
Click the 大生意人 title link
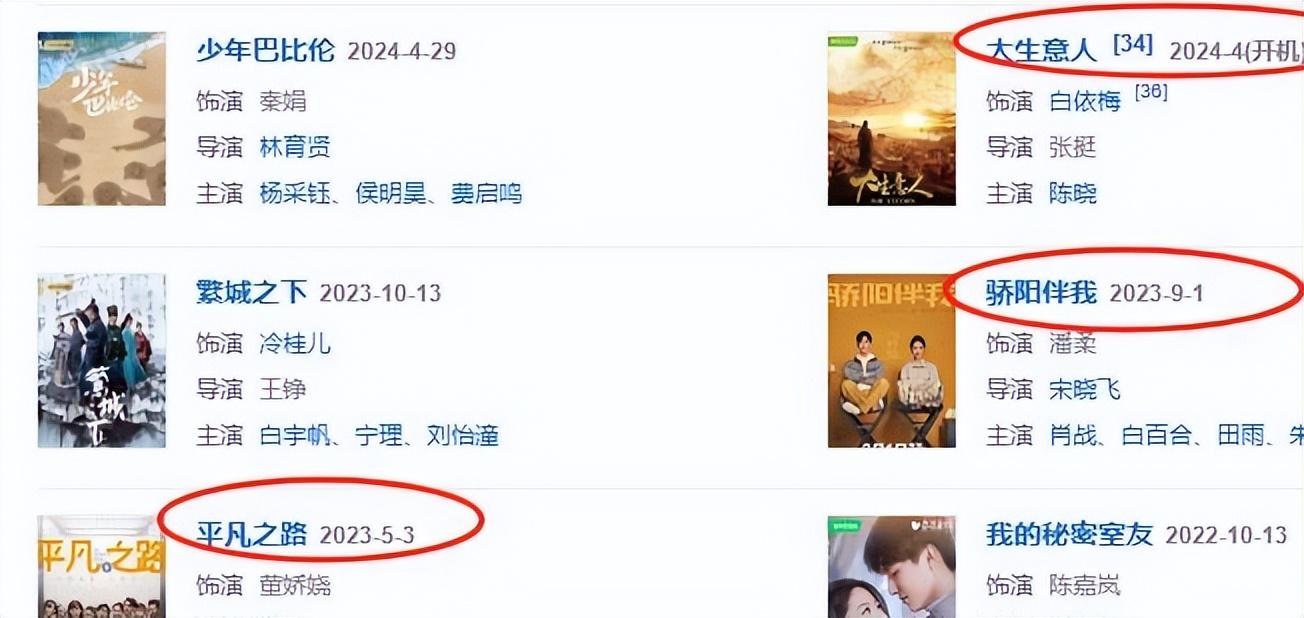tap(1041, 50)
